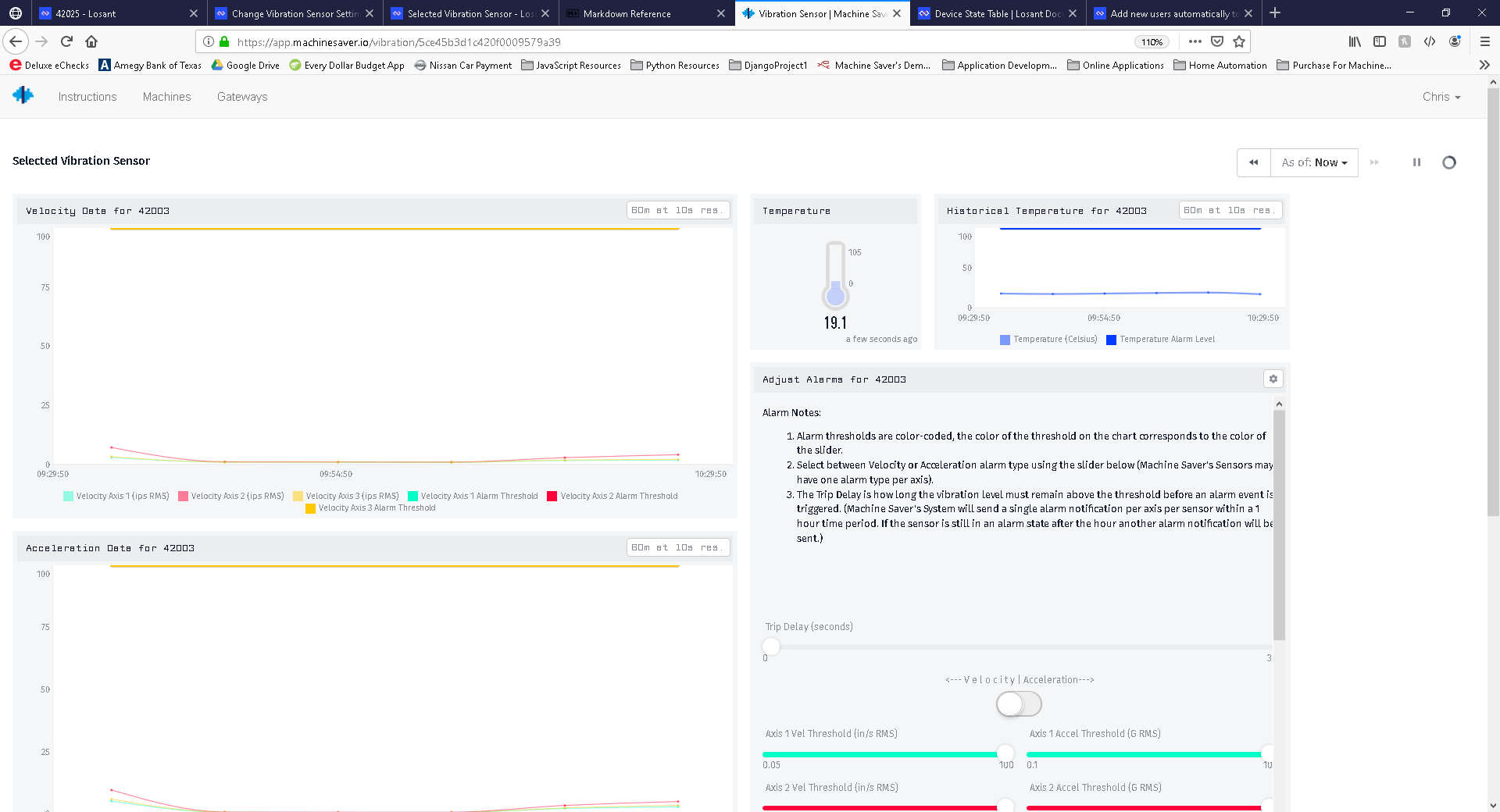Open the Gateways menu item
The width and height of the screenshot is (1500, 812).
pos(242,97)
